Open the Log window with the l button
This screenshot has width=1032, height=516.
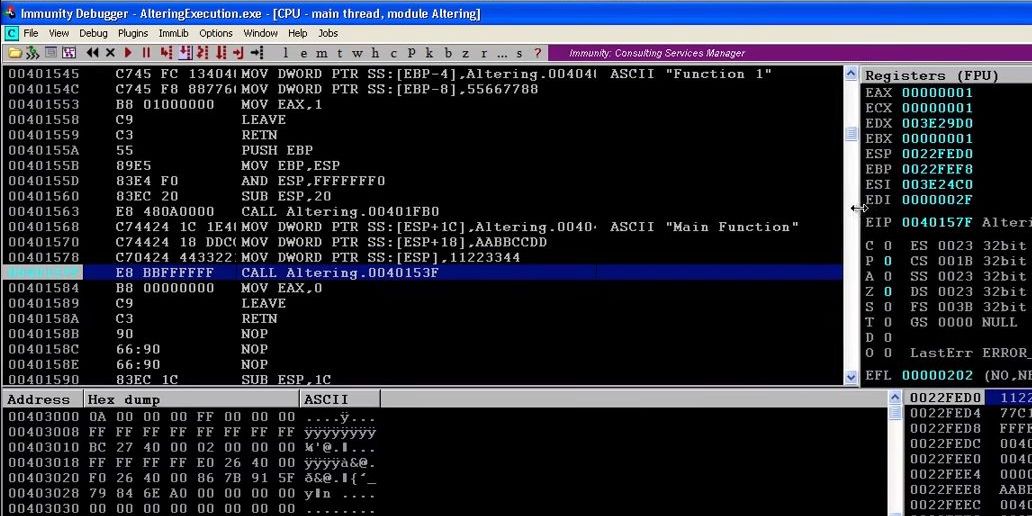click(x=286, y=53)
